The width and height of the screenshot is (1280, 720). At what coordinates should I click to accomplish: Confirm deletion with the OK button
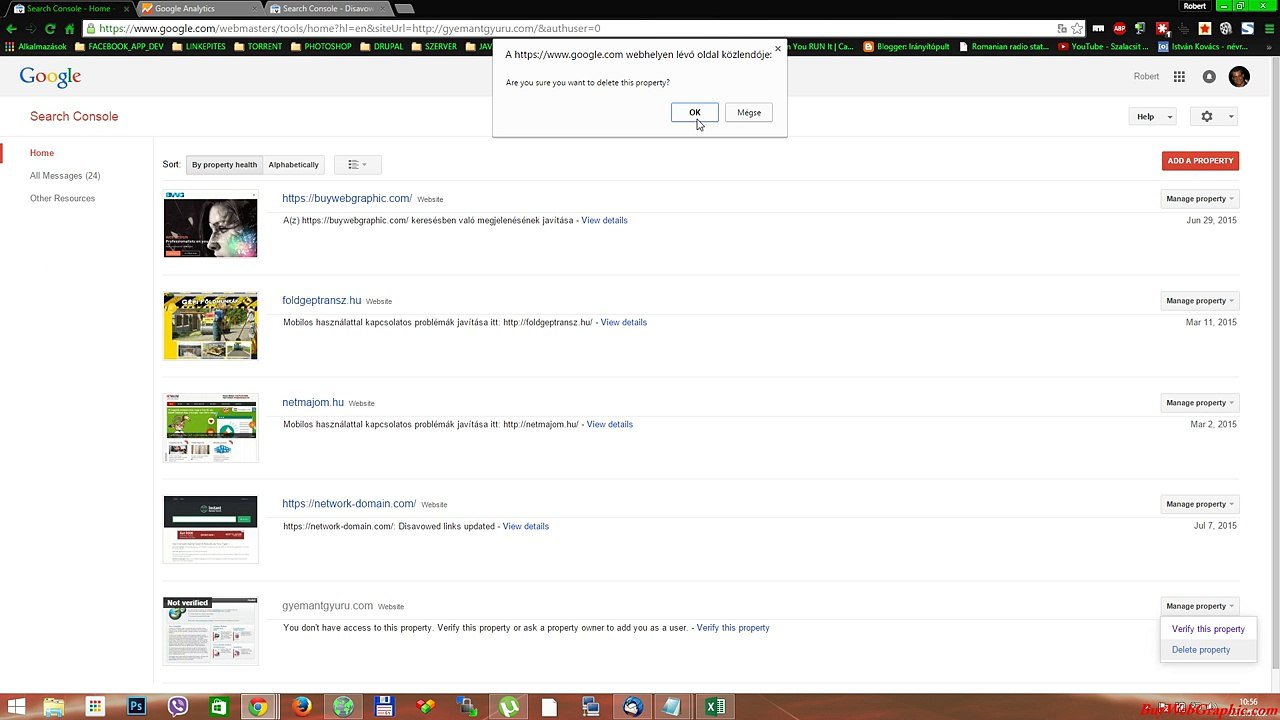click(x=694, y=112)
